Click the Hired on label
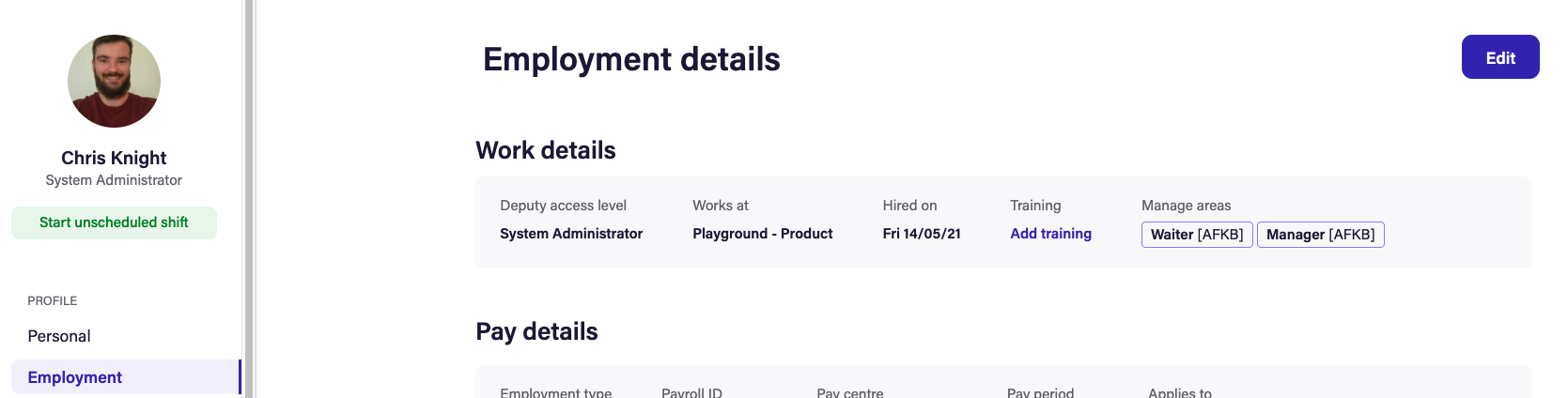This screenshot has height=398, width=1568. pos(909,206)
